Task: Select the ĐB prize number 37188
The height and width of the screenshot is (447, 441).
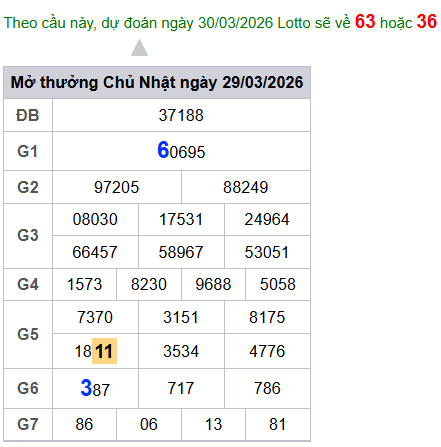Action: coord(181,116)
